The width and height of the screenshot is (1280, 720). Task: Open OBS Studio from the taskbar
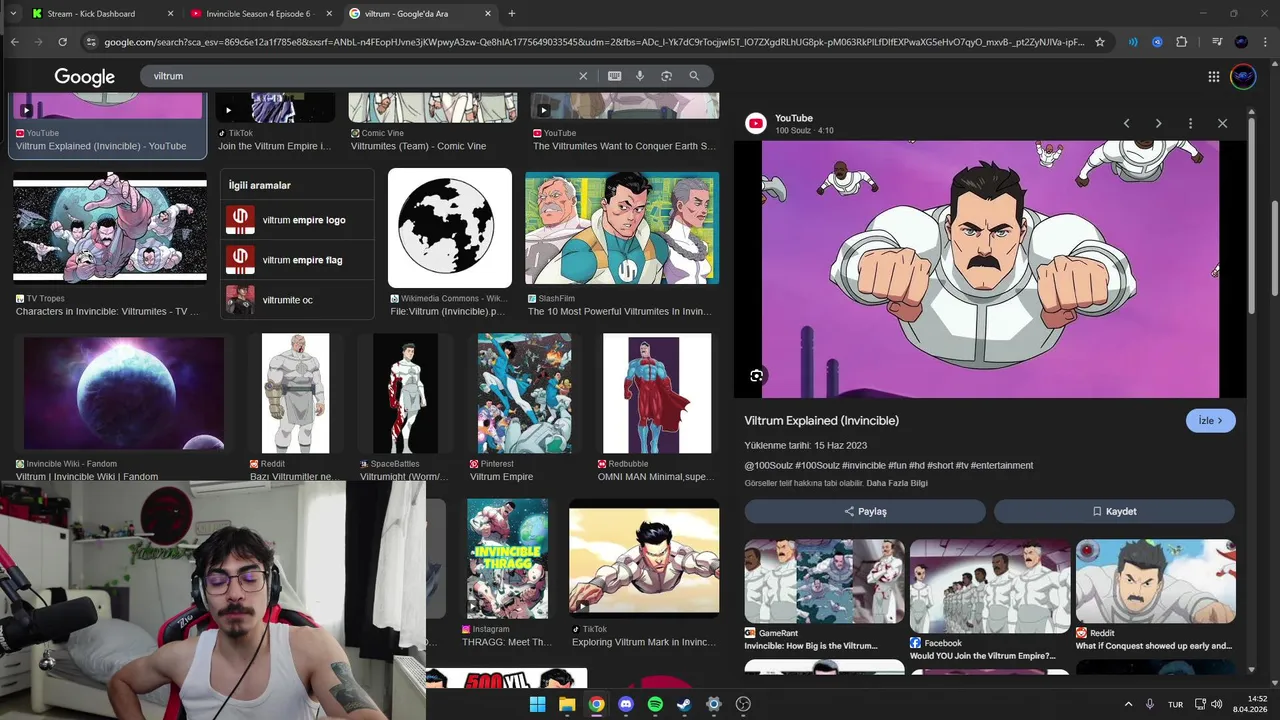click(743, 704)
